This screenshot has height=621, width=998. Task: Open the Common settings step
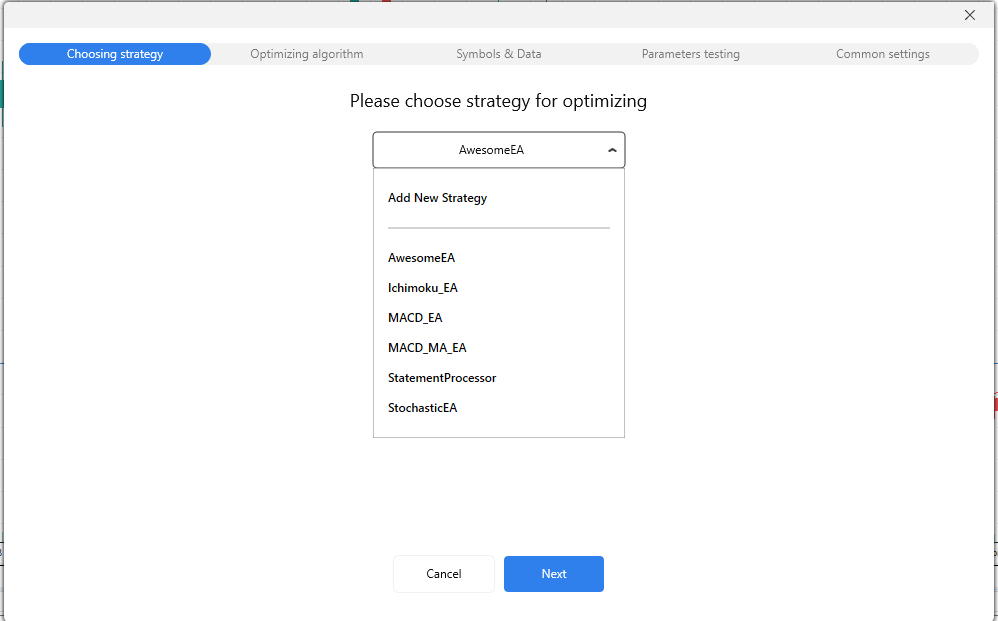click(x=882, y=54)
